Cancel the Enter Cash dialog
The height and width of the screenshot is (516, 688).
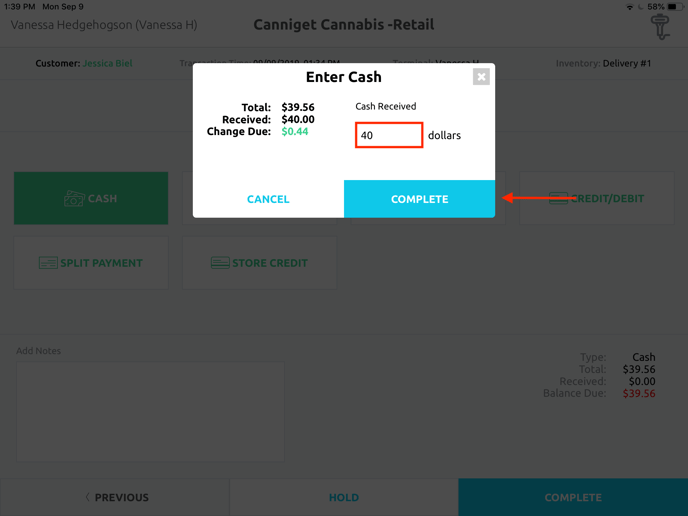[268, 199]
